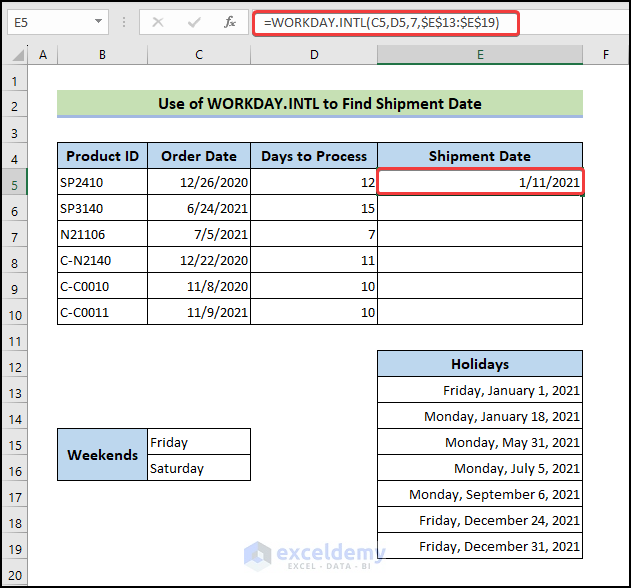Screen dimensions: 631x588
Task: Click the Holidays header cell
Action: 480,364
